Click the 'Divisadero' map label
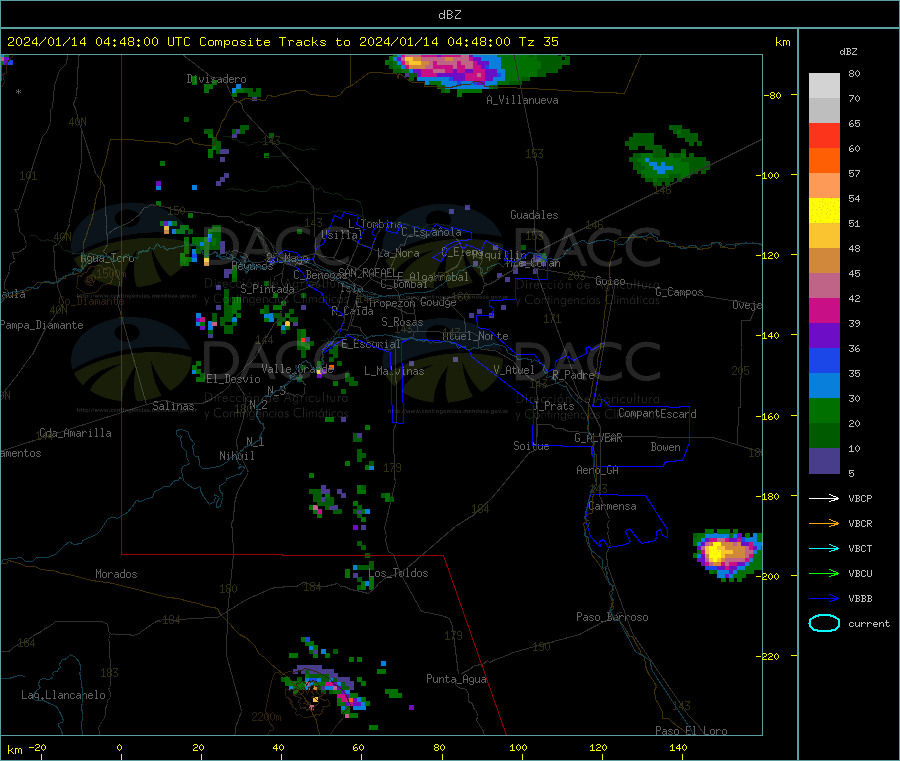This screenshot has width=900, height=761. coord(216,79)
